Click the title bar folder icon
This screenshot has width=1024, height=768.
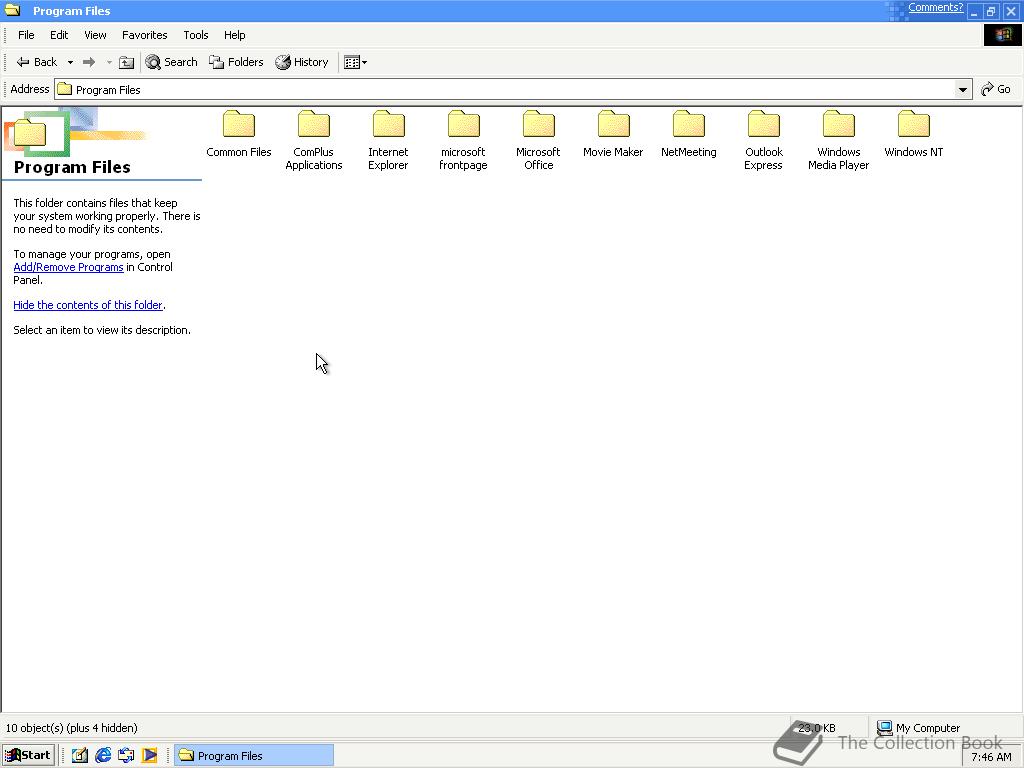click(x=12, y=10)
